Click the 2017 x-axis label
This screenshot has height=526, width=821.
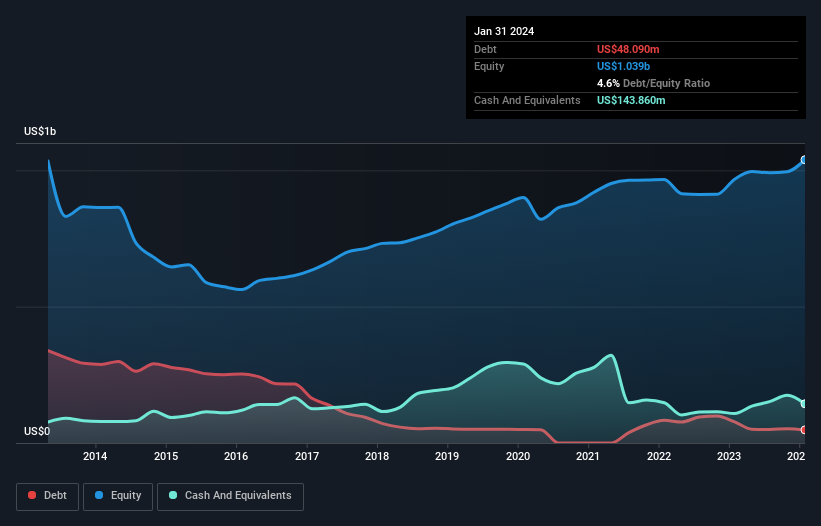click(x=307, y=456)
